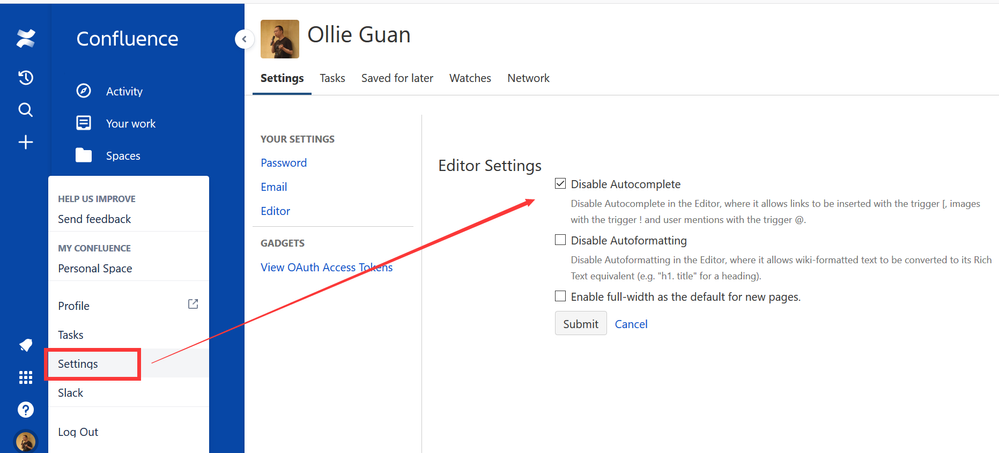
Task: Click the Cancel link
Action: click(631, 324)
